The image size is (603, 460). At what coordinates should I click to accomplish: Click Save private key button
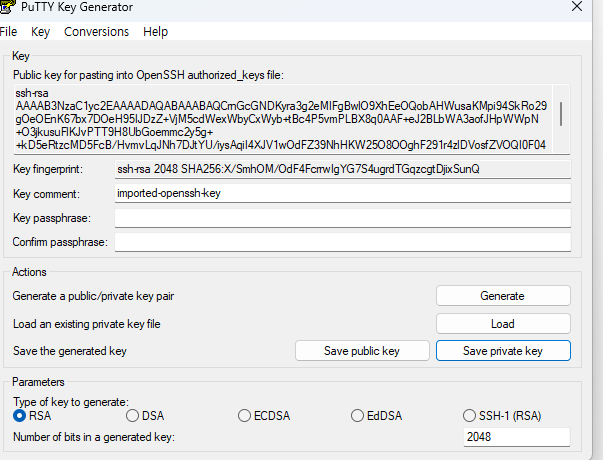tap(503, 351)
